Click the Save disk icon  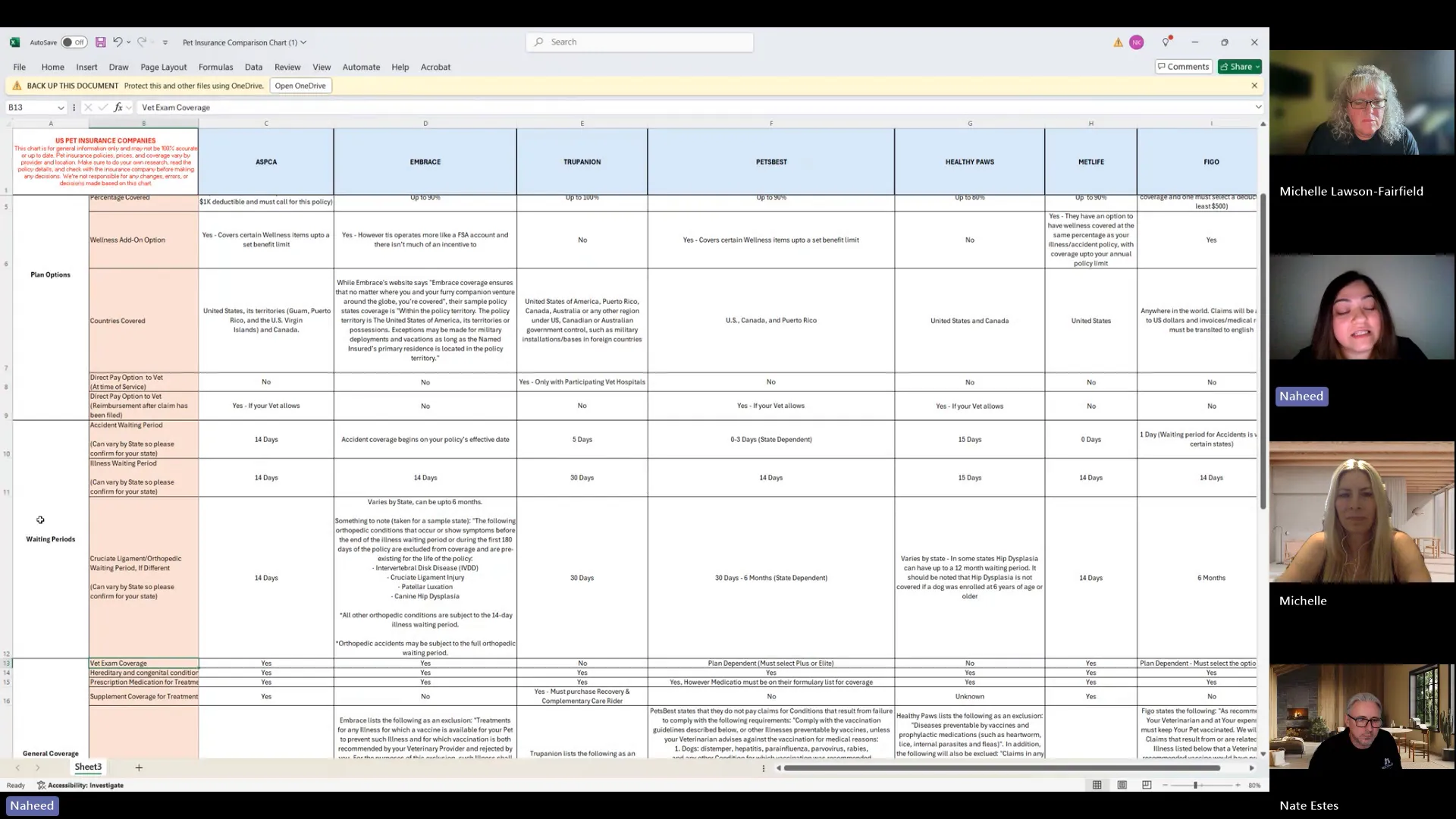click(100, 42)
